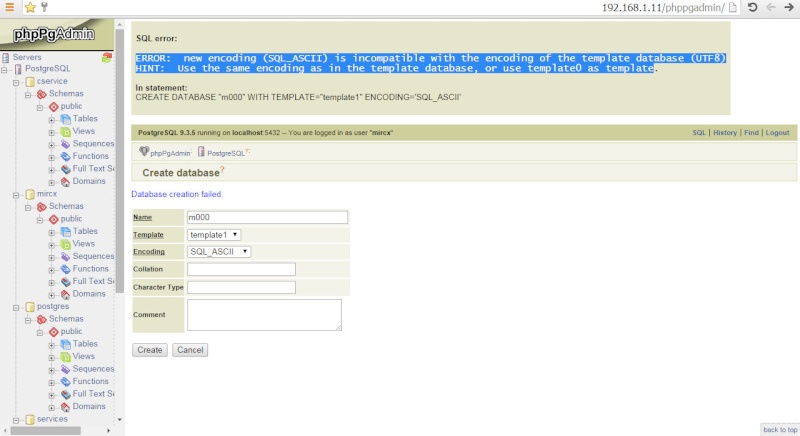Collapse the services database node
Screen dimensions: 800x436
[x=16, y=420]
